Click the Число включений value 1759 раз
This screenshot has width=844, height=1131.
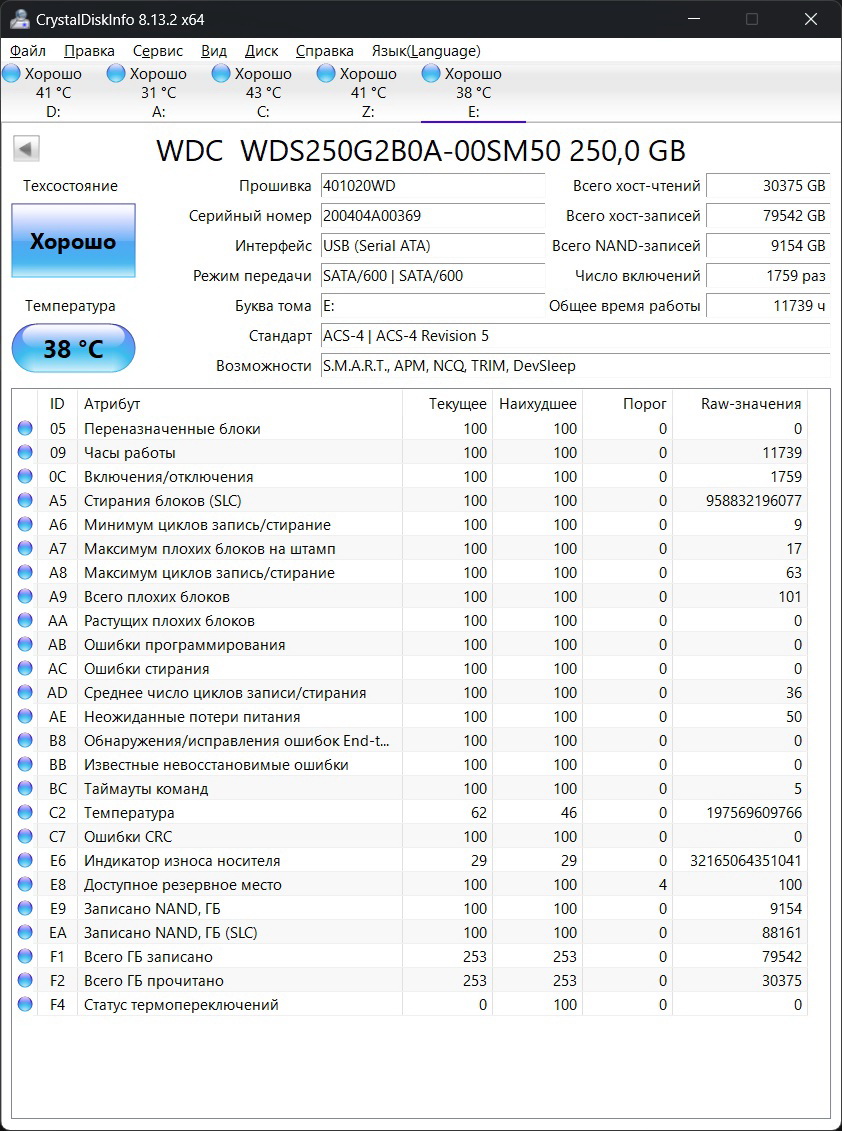768,276
